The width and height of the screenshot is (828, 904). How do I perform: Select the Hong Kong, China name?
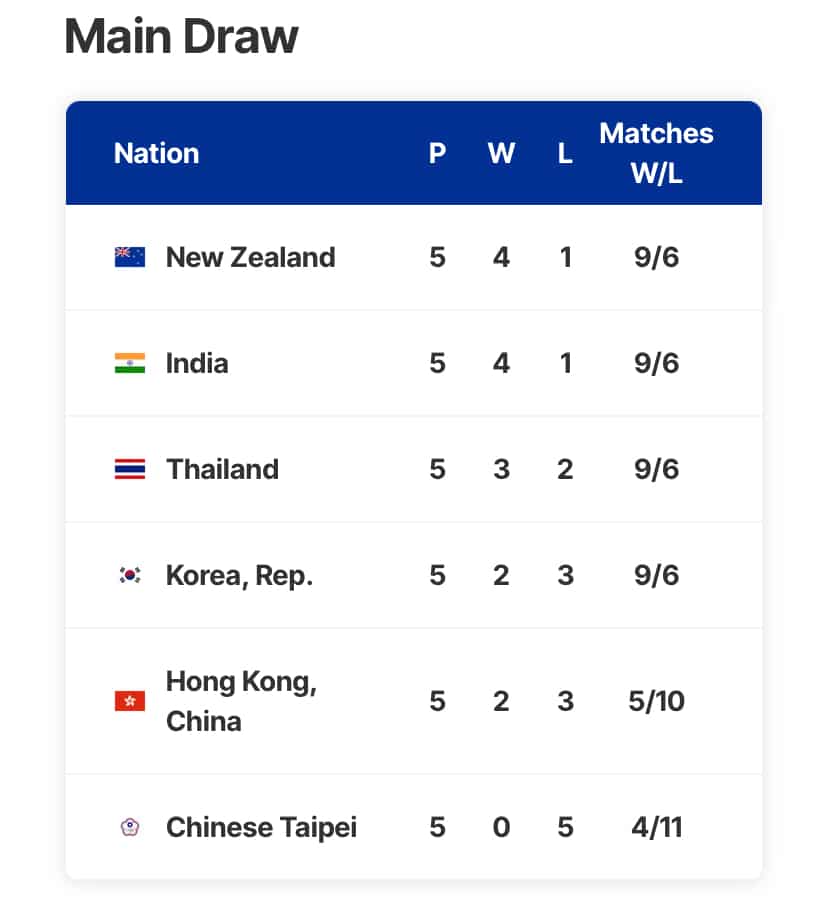(x=241, y=701)
